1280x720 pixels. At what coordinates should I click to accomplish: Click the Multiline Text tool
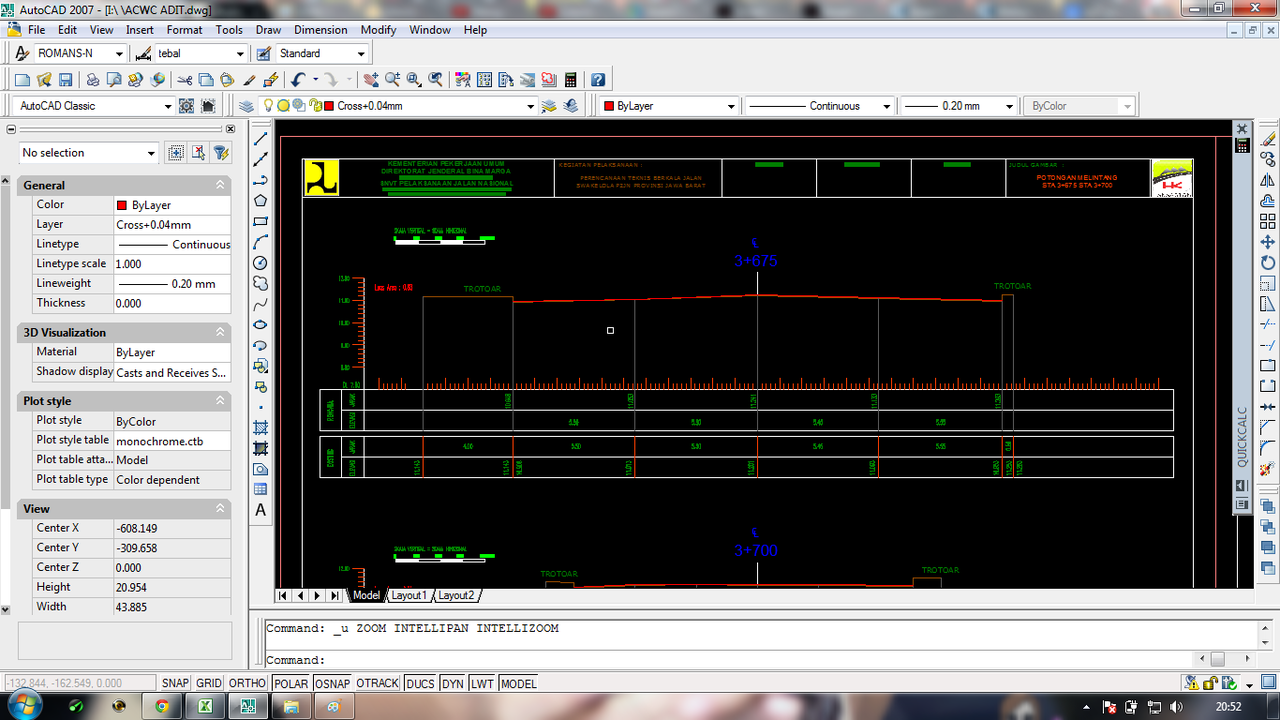point(261,510)
